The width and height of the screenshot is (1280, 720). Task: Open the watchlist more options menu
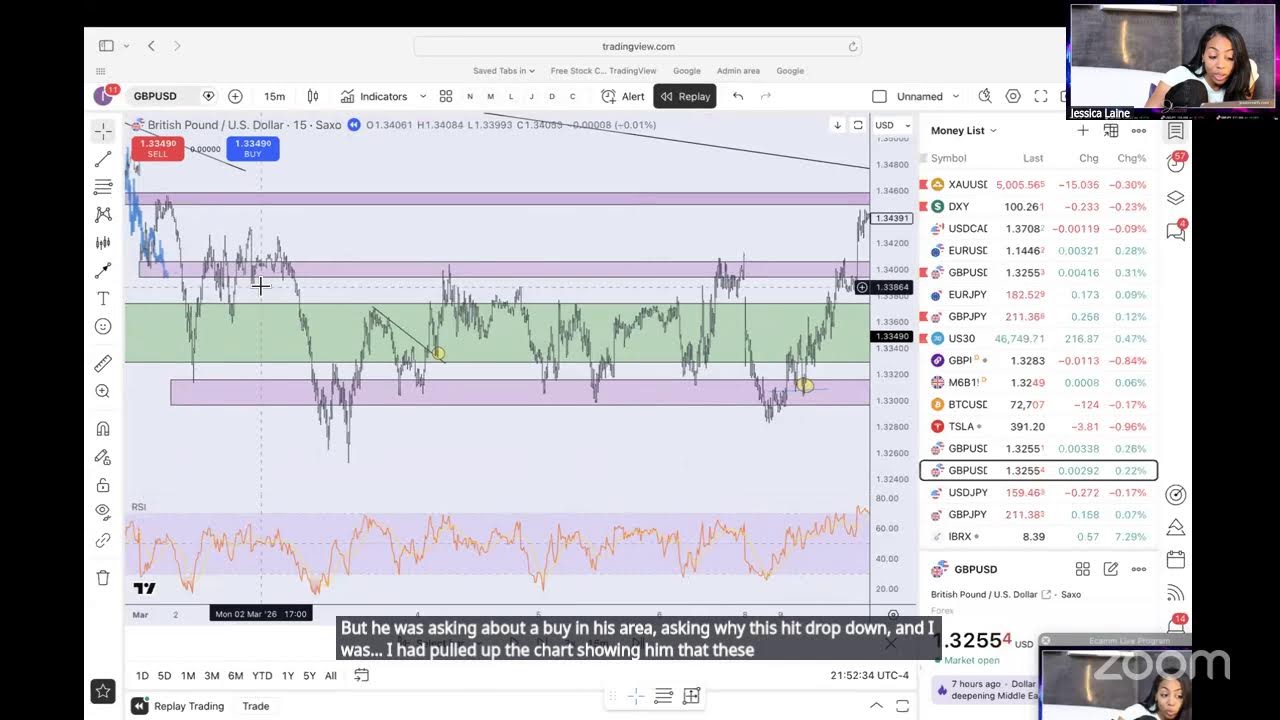click(x=1139, y=130)
